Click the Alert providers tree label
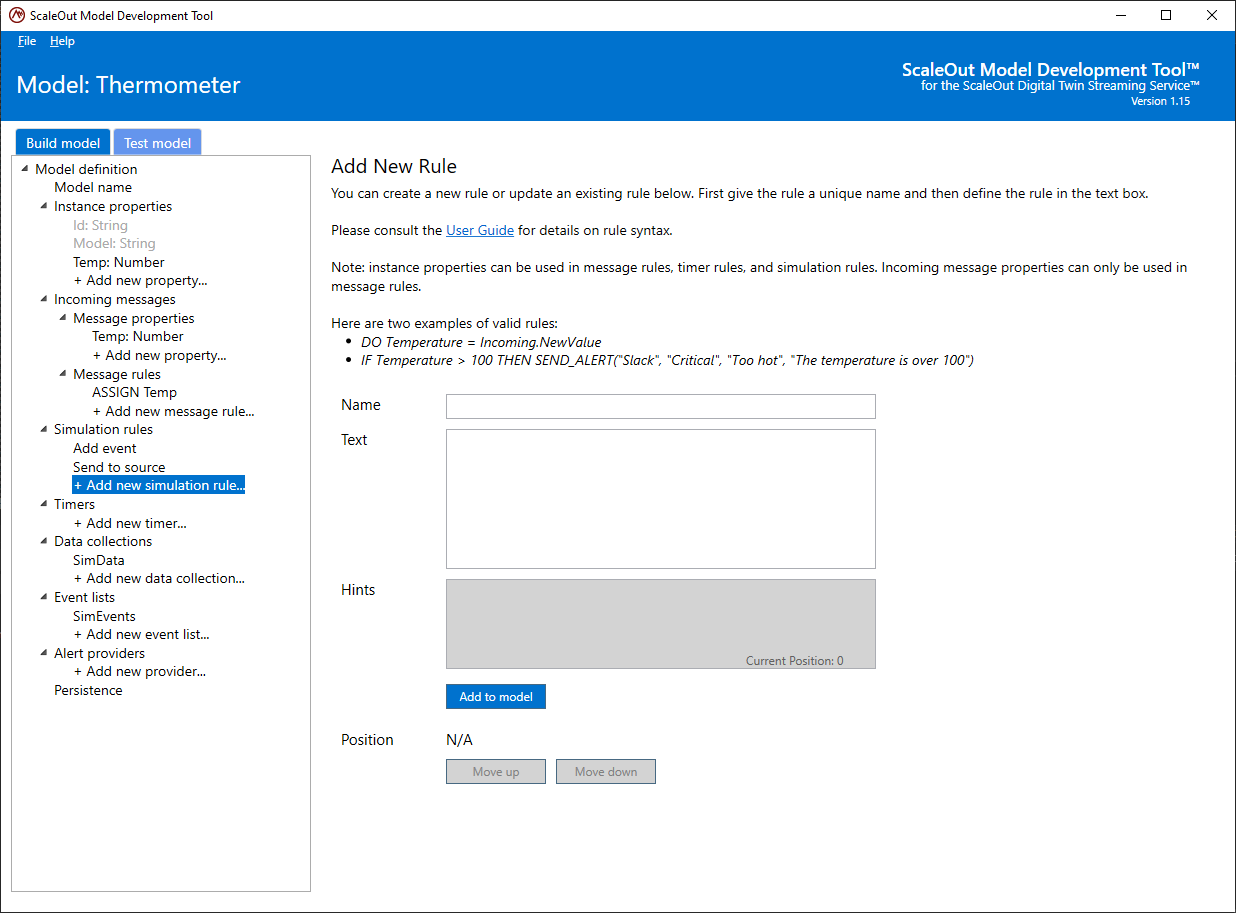1236x913 pixels. [x=100, y=653]
